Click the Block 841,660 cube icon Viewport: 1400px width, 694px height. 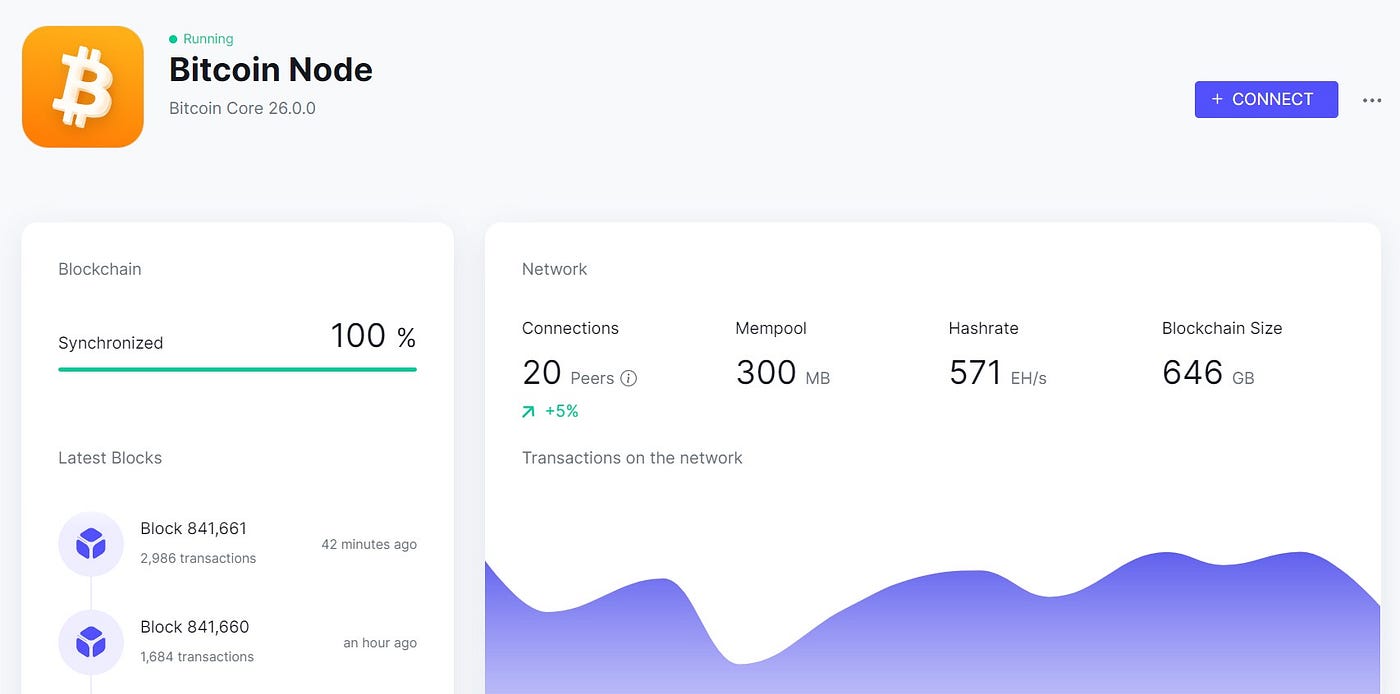coord(91,642)
